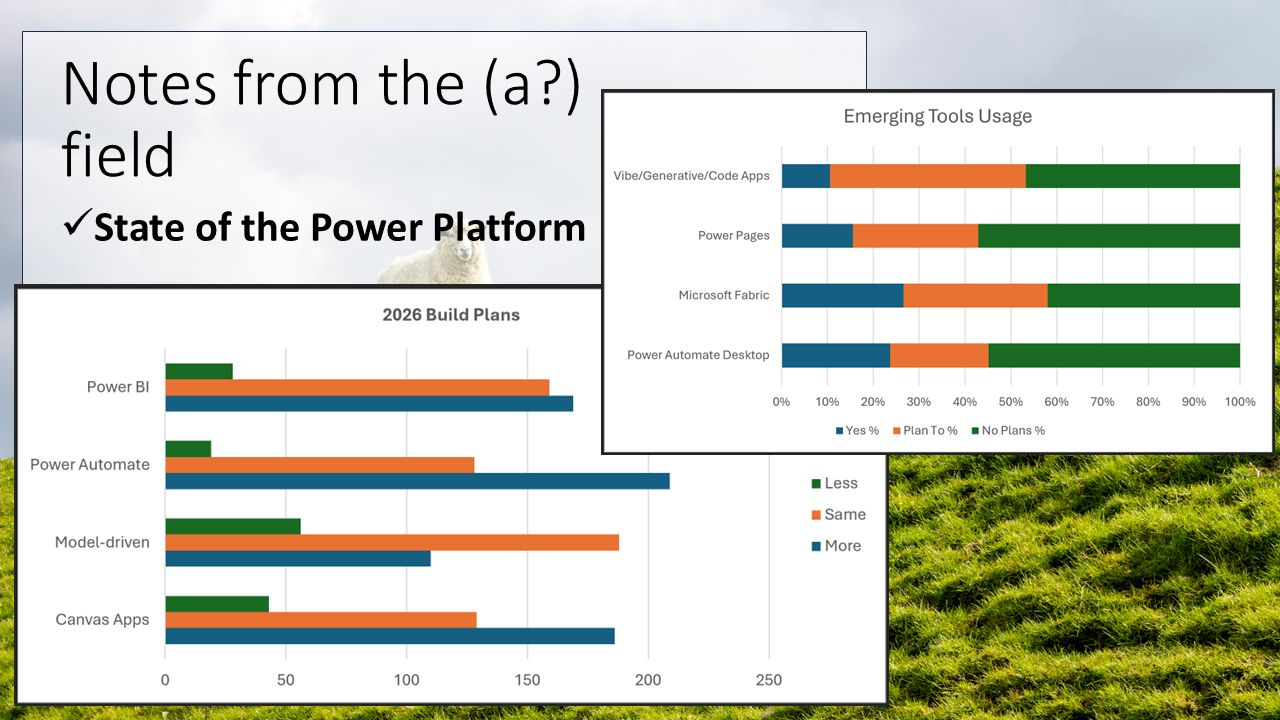The image size is (1280, 720).
Task: Click the '100%' axis label in Emerging Tools chart
Action: click(1240, 402)
